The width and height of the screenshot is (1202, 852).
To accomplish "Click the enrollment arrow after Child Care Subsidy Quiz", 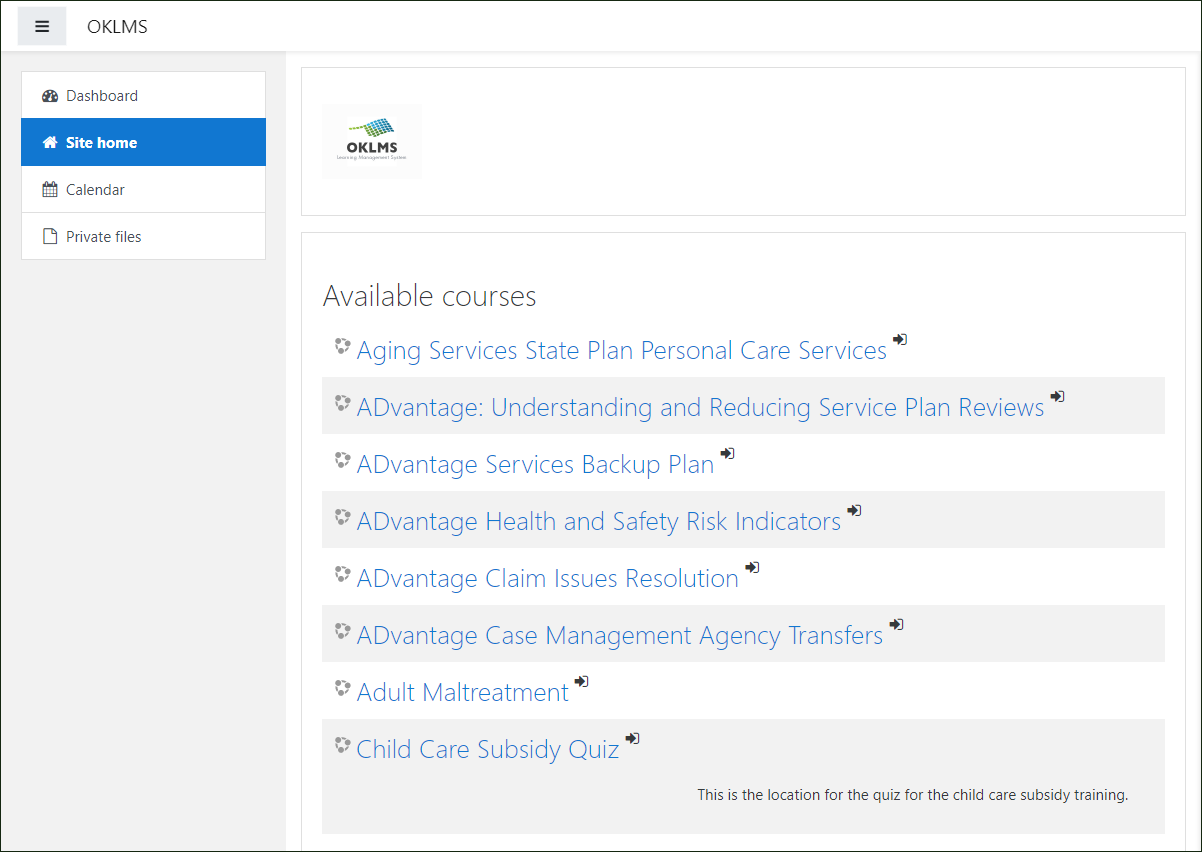I will (x=632, y=738).
